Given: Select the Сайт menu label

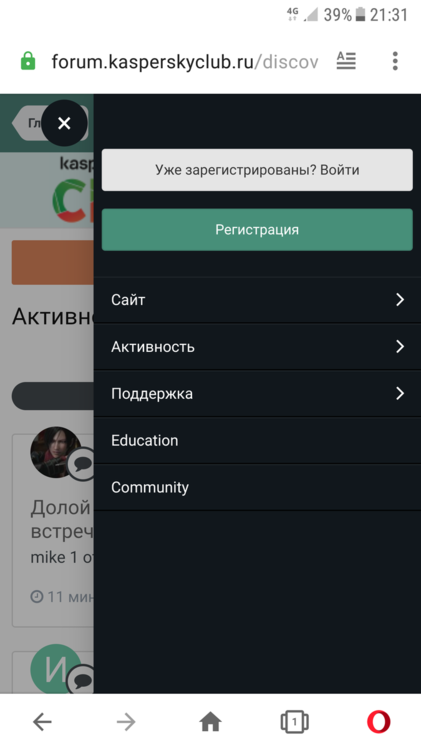Looking at the screenshot, I should (x=128, y=300).
